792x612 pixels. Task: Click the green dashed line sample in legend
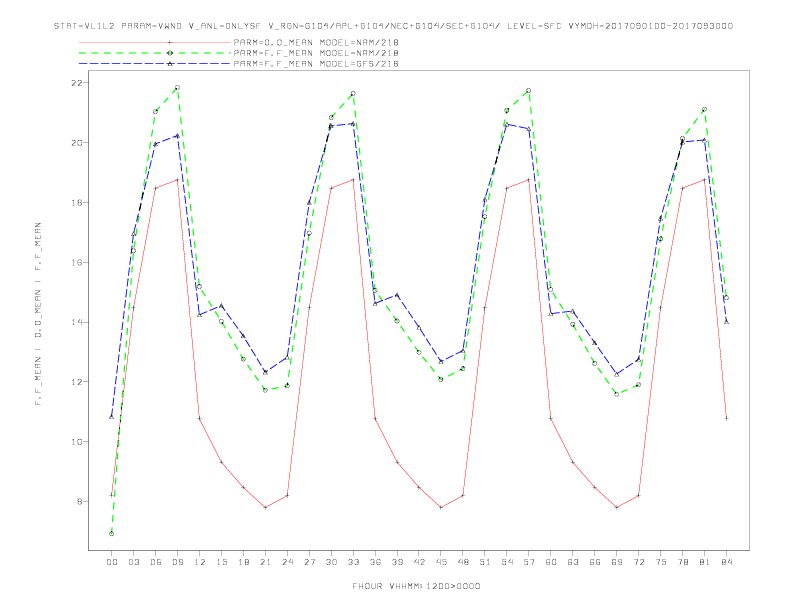(155, 53)
